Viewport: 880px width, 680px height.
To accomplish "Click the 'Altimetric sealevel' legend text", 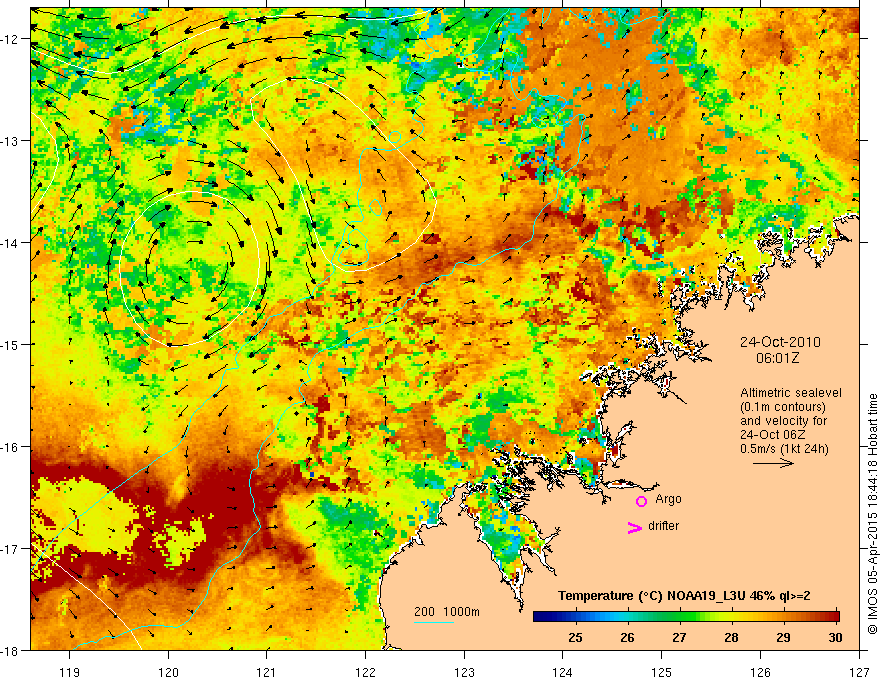I will coord(791,393).
